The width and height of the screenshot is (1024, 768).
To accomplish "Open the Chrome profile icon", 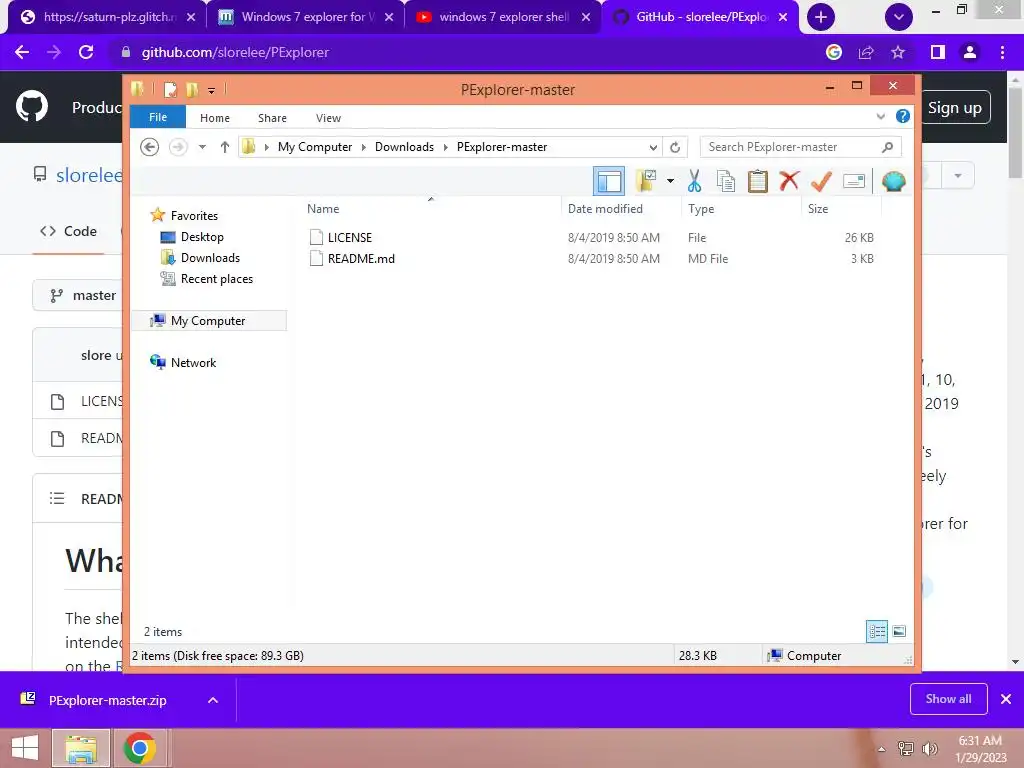I will pyautogui.click(x=970, y=52).
